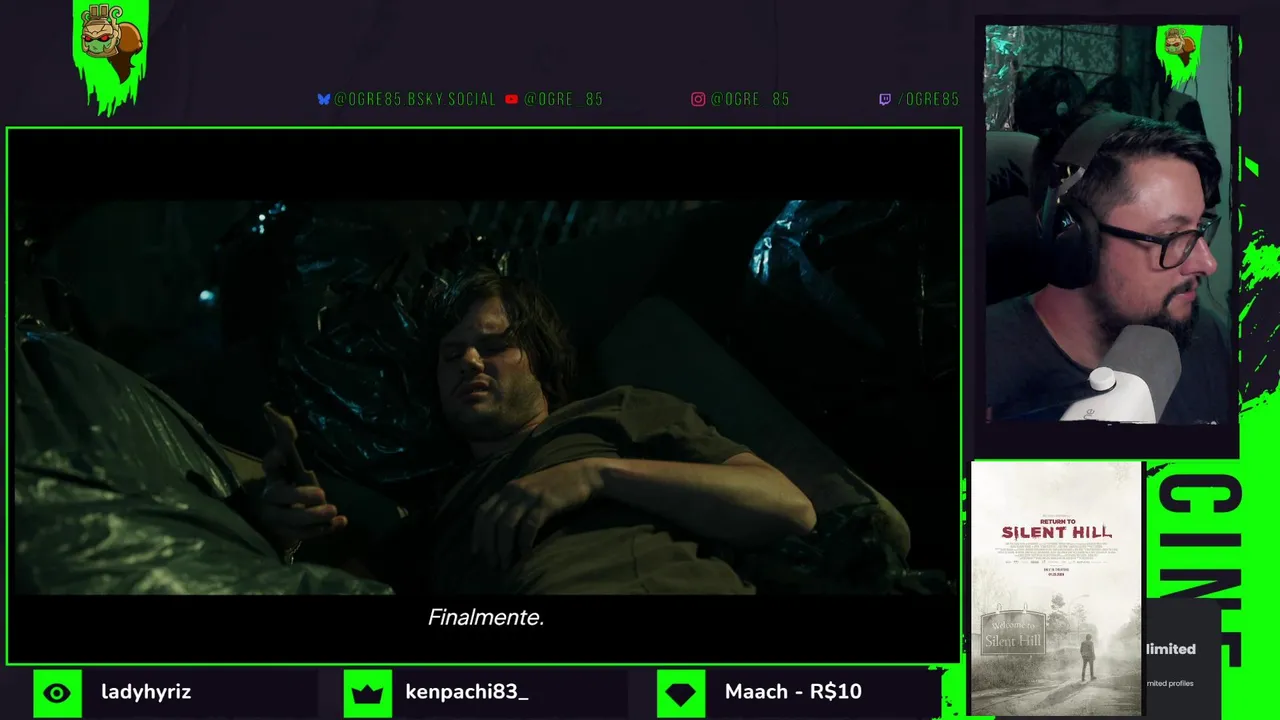Click the Instagram handle @OGRE_85

pos(749,99)
